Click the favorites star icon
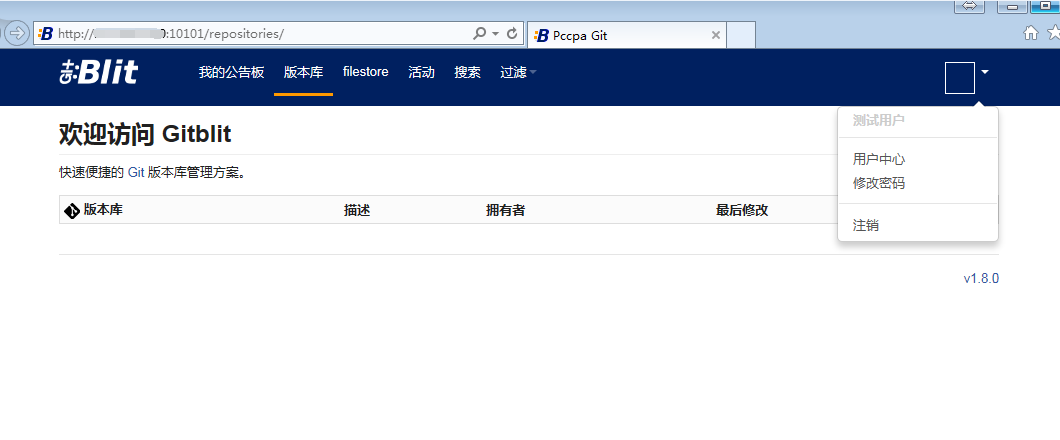Viewport: 1060px width, 440px height. click(1053, 32)
